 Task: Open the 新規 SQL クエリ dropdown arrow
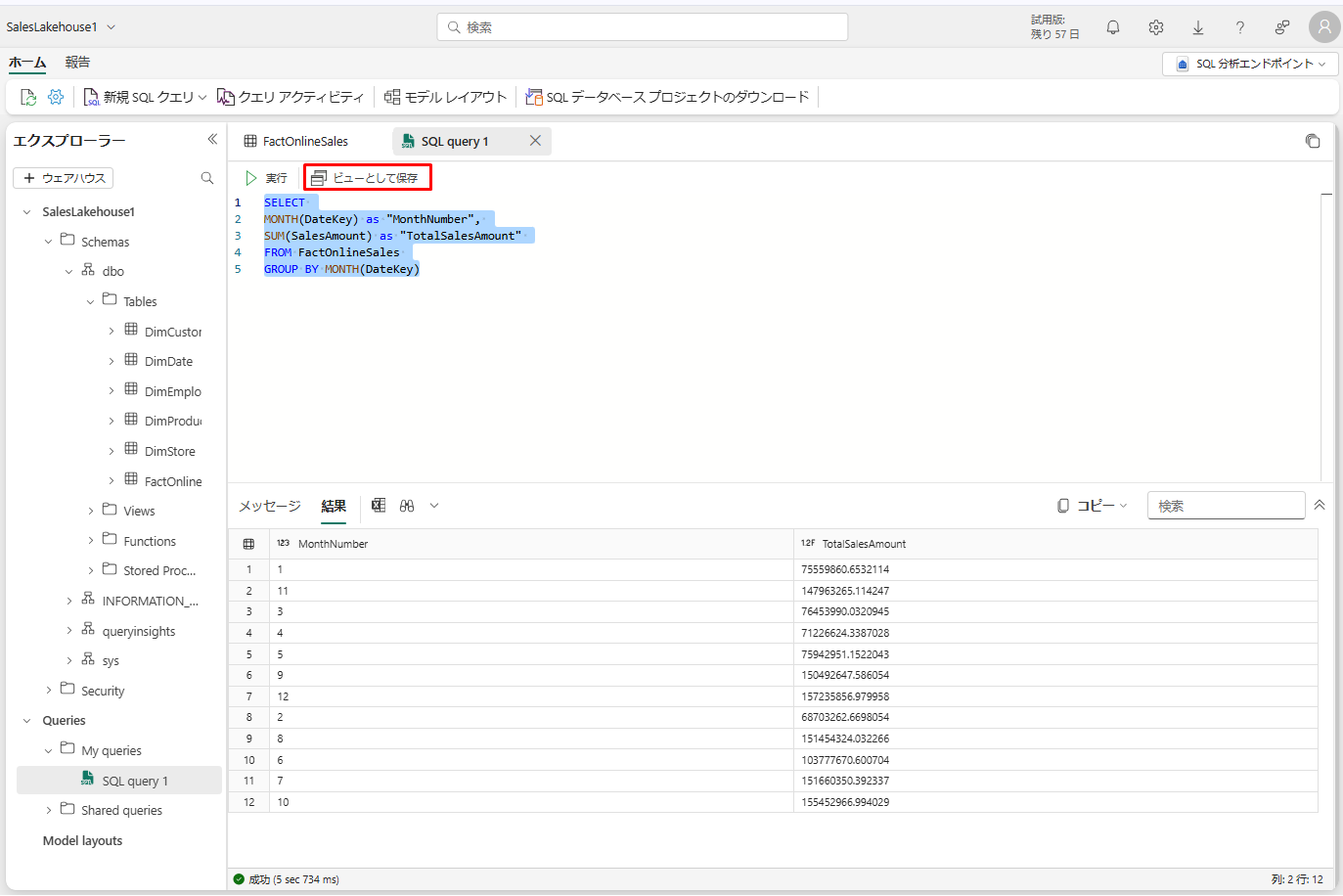[202, 97]
